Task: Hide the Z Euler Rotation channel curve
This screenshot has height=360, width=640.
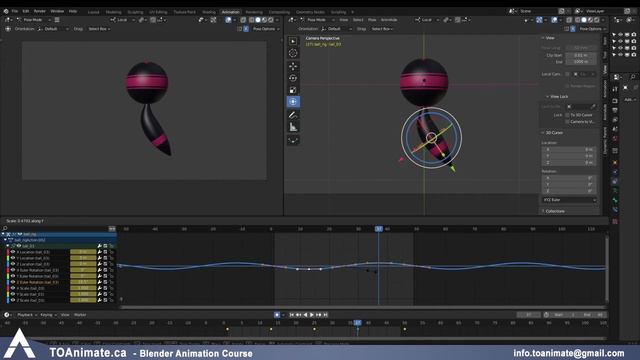Action: pyautogui.click(x=13, y=282)
